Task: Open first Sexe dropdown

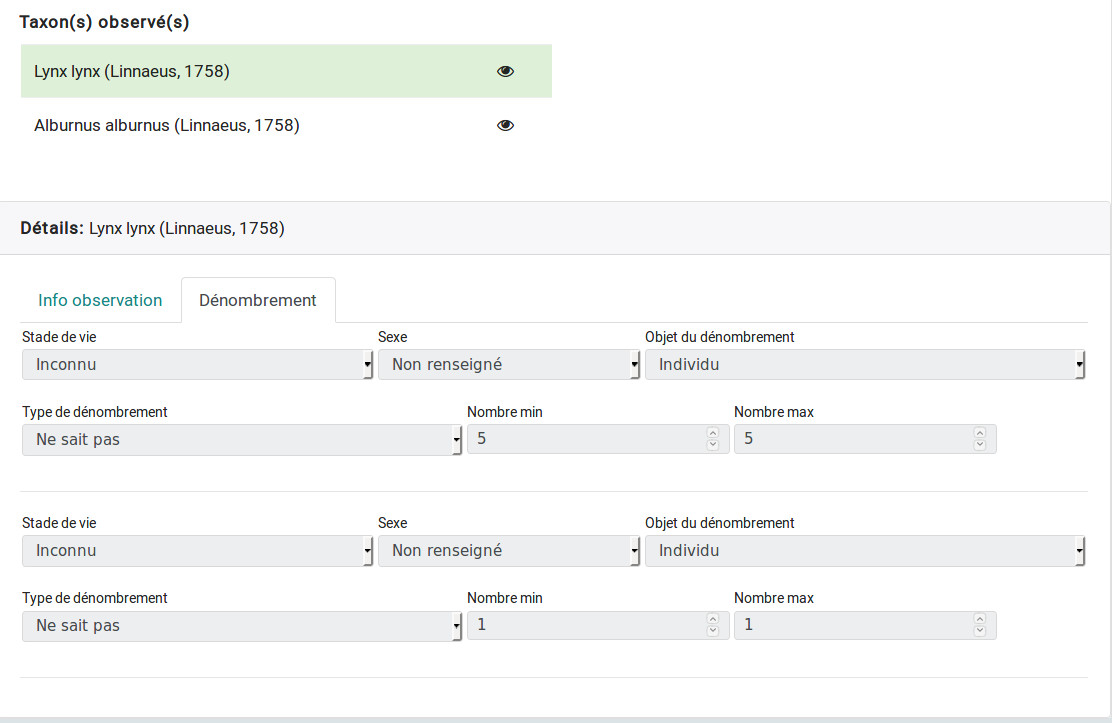Action: pyautogui.click(x=508, y=364)
